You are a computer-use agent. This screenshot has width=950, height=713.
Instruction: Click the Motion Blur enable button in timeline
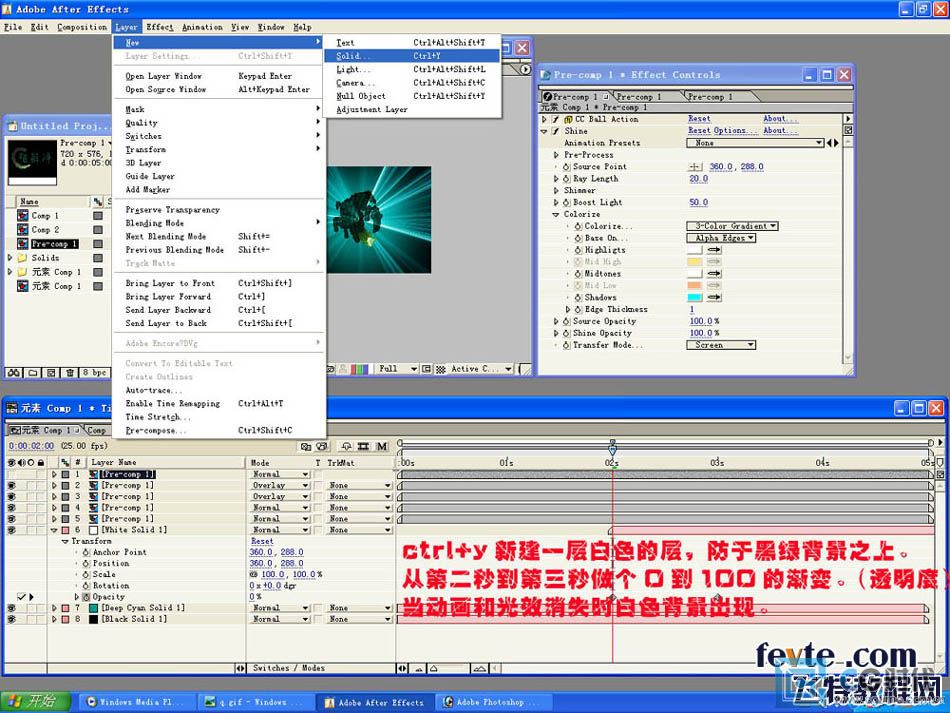(x=381, y=446)
